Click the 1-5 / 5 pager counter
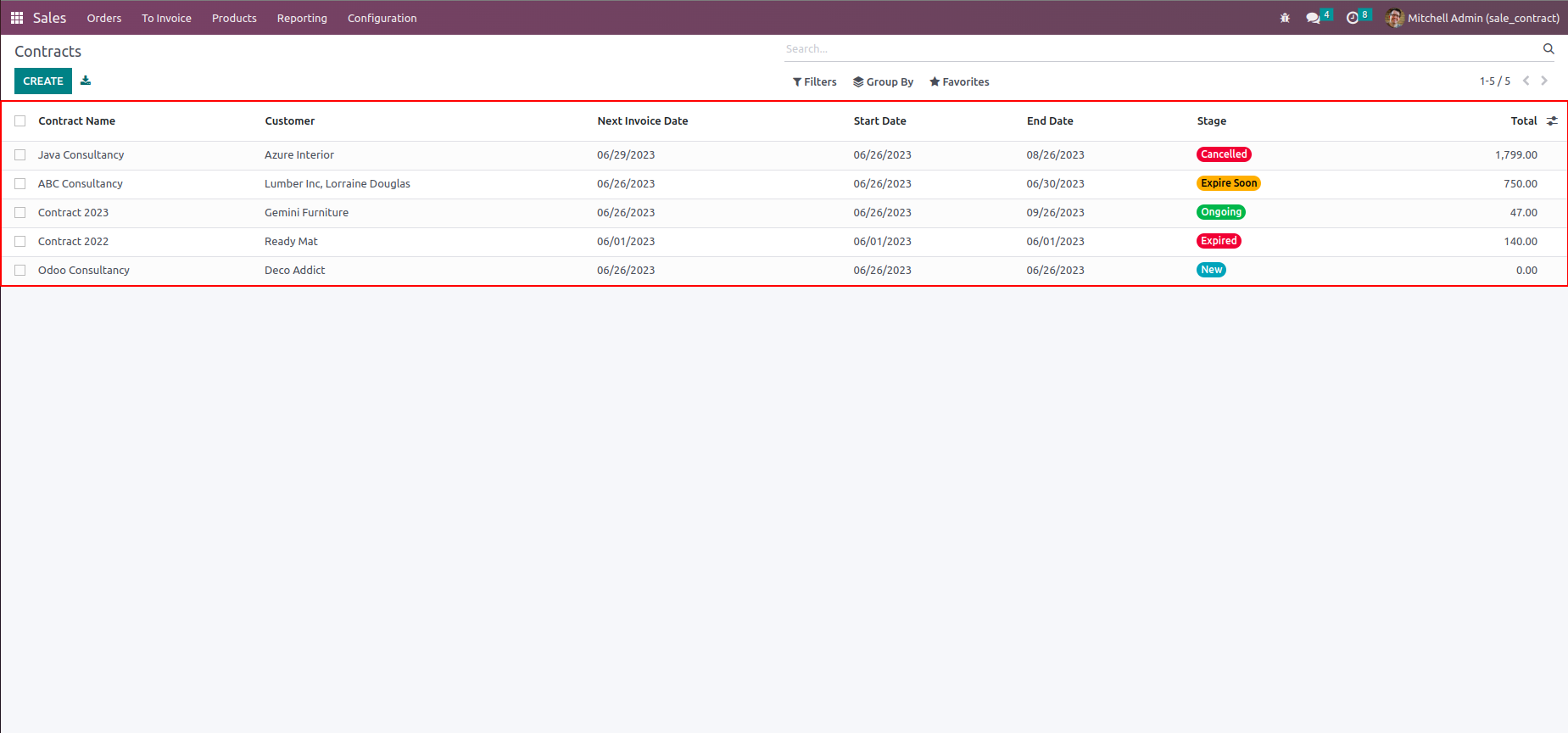Image resolution: width=1568 pixels, height=733 pixels. coord(1495,81)
